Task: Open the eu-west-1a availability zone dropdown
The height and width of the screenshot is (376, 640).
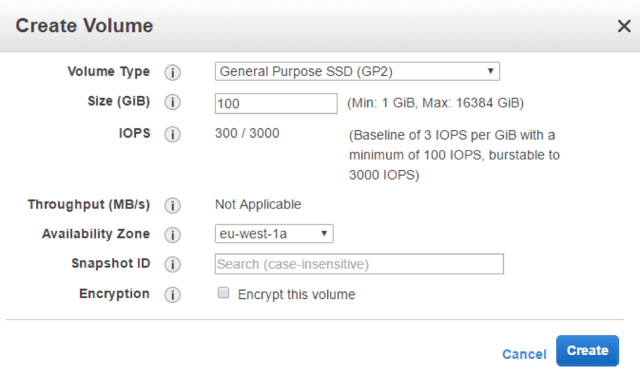Action: point(274,234)
